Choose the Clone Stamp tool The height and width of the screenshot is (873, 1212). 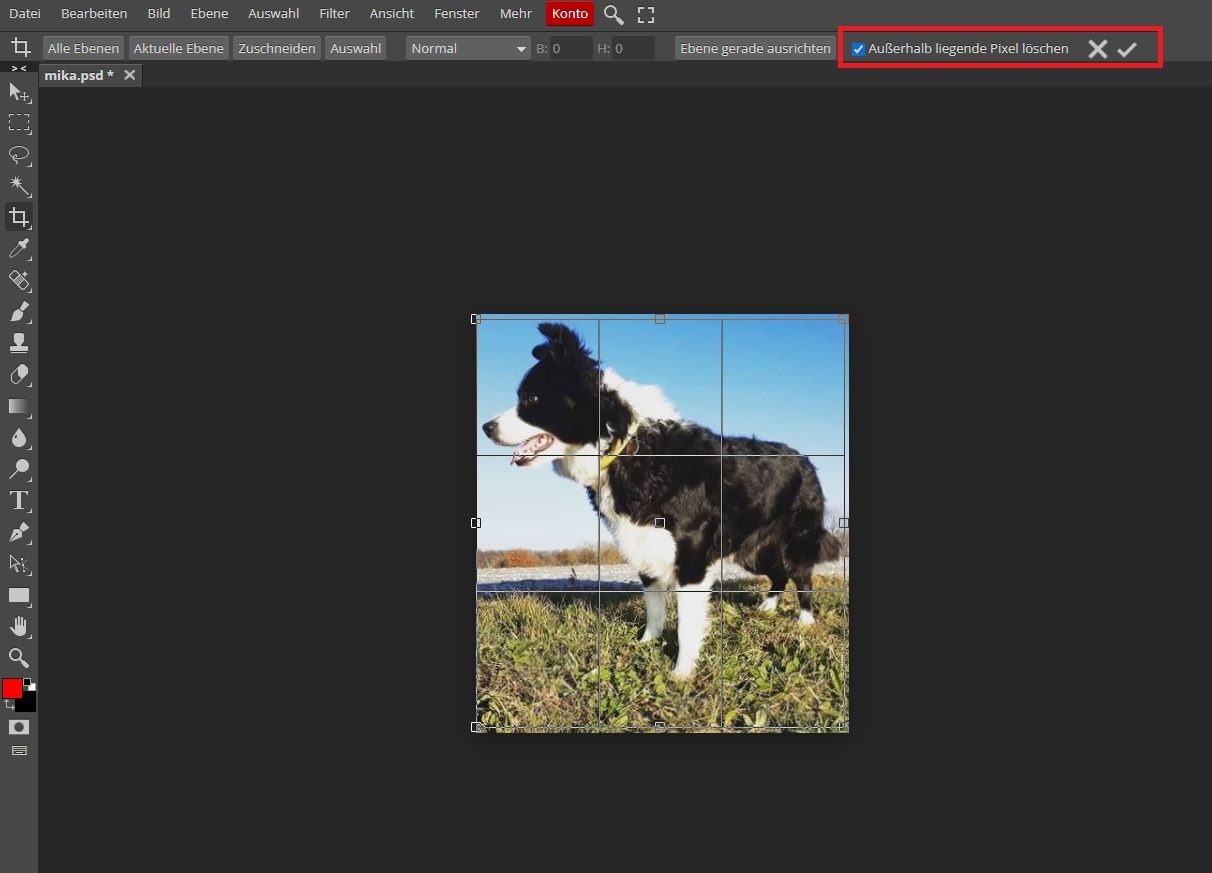tap(19, 343)
